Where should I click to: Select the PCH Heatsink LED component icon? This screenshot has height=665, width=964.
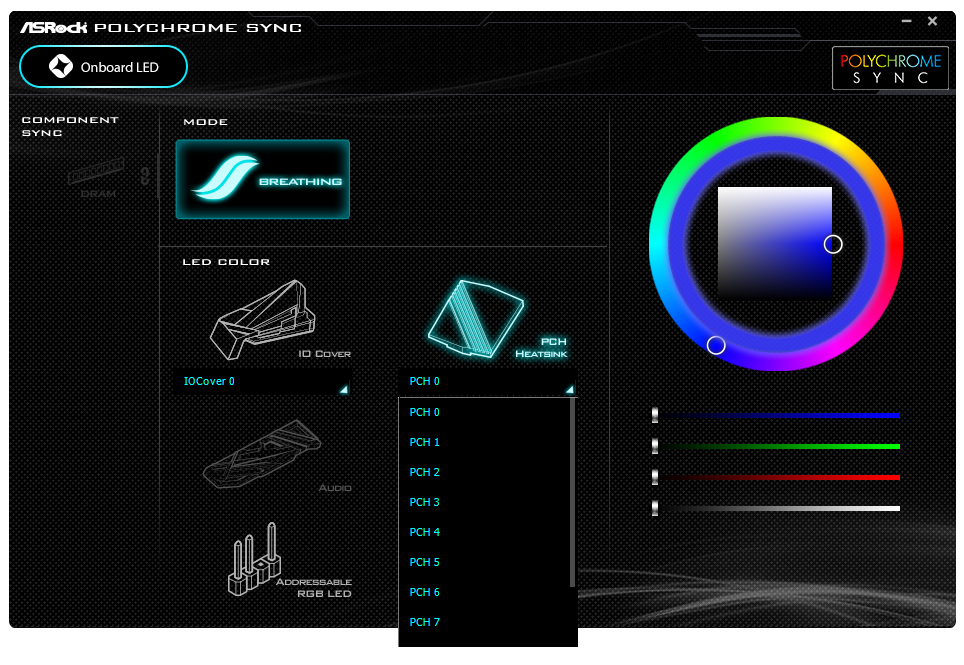(x=476, y=318)
